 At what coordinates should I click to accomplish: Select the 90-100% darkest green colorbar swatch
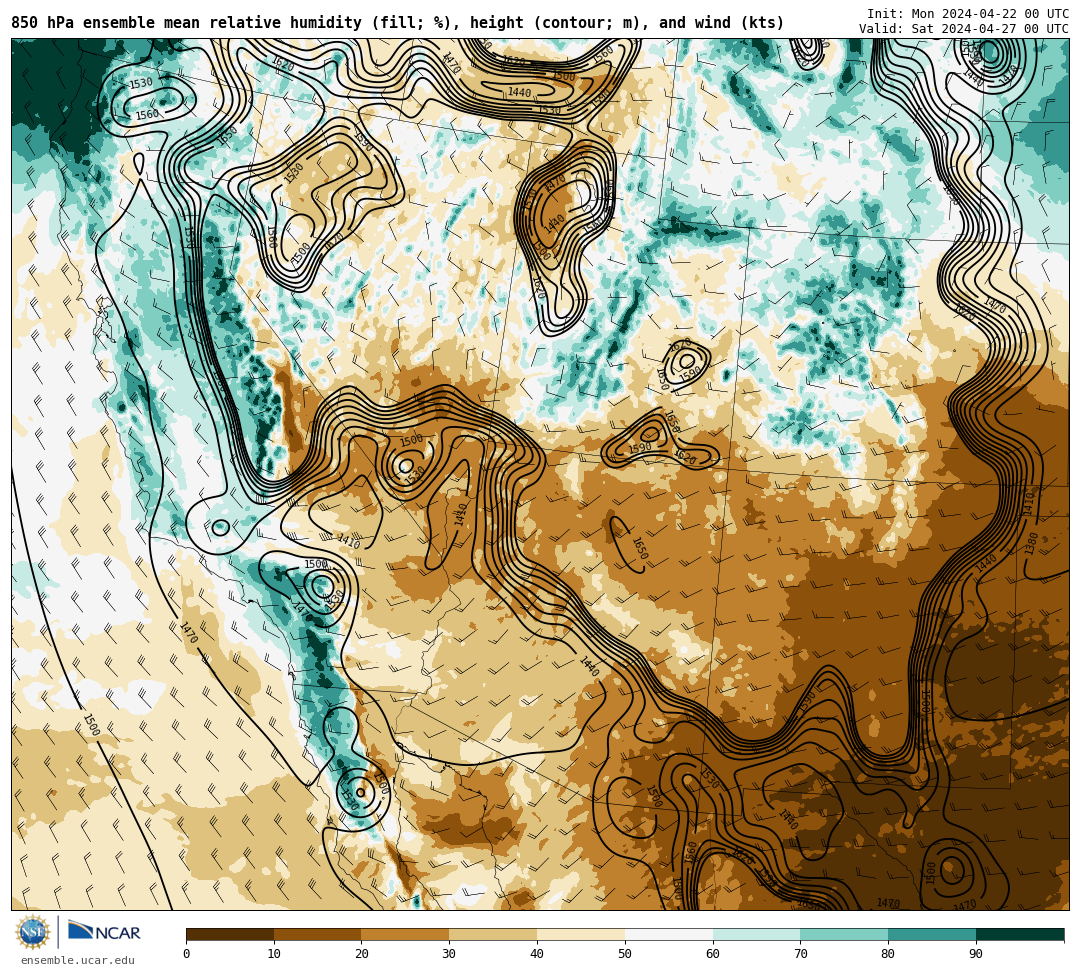[x=1020, y=934]
